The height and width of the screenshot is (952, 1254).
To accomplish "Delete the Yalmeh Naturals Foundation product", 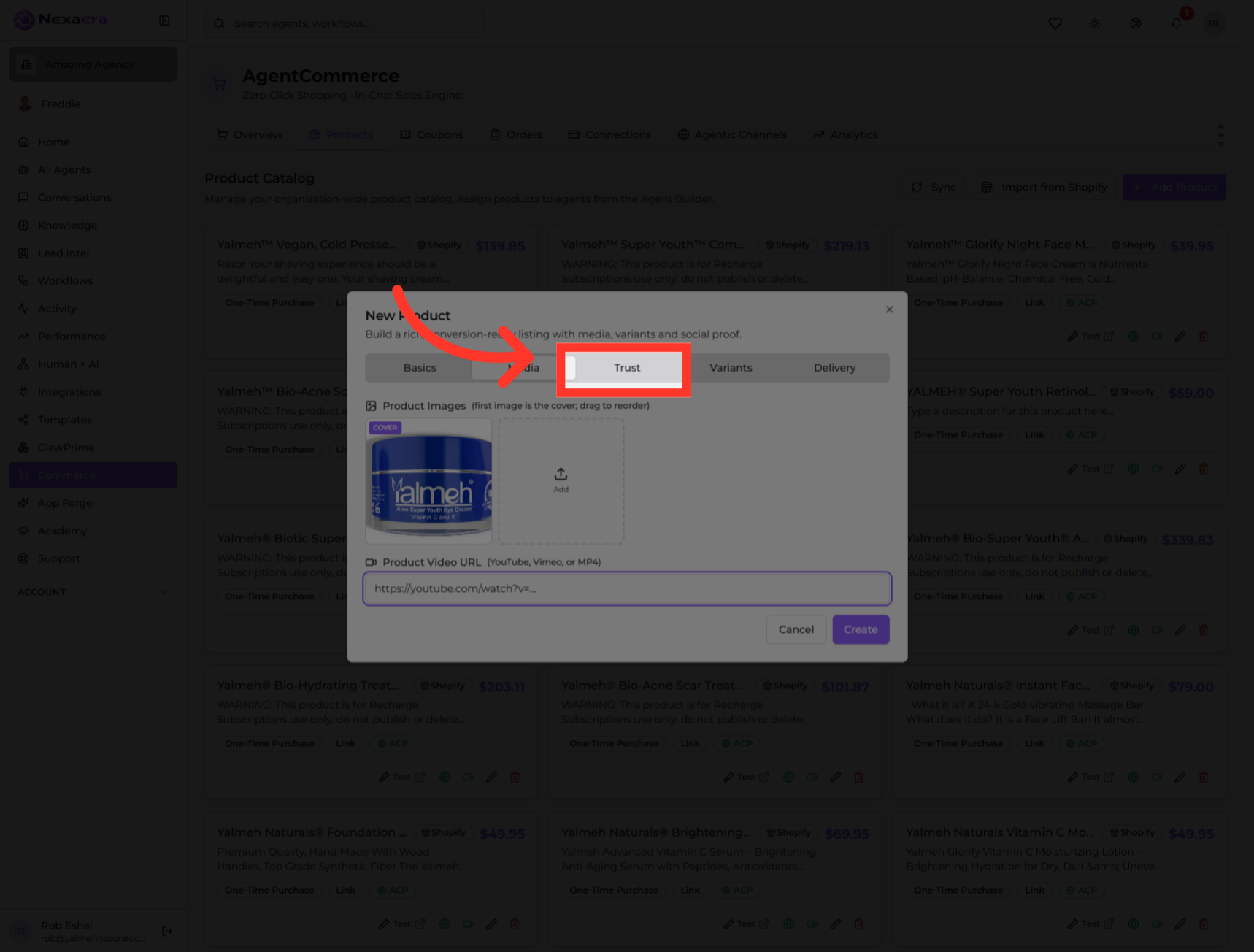I will click(515, 924).
